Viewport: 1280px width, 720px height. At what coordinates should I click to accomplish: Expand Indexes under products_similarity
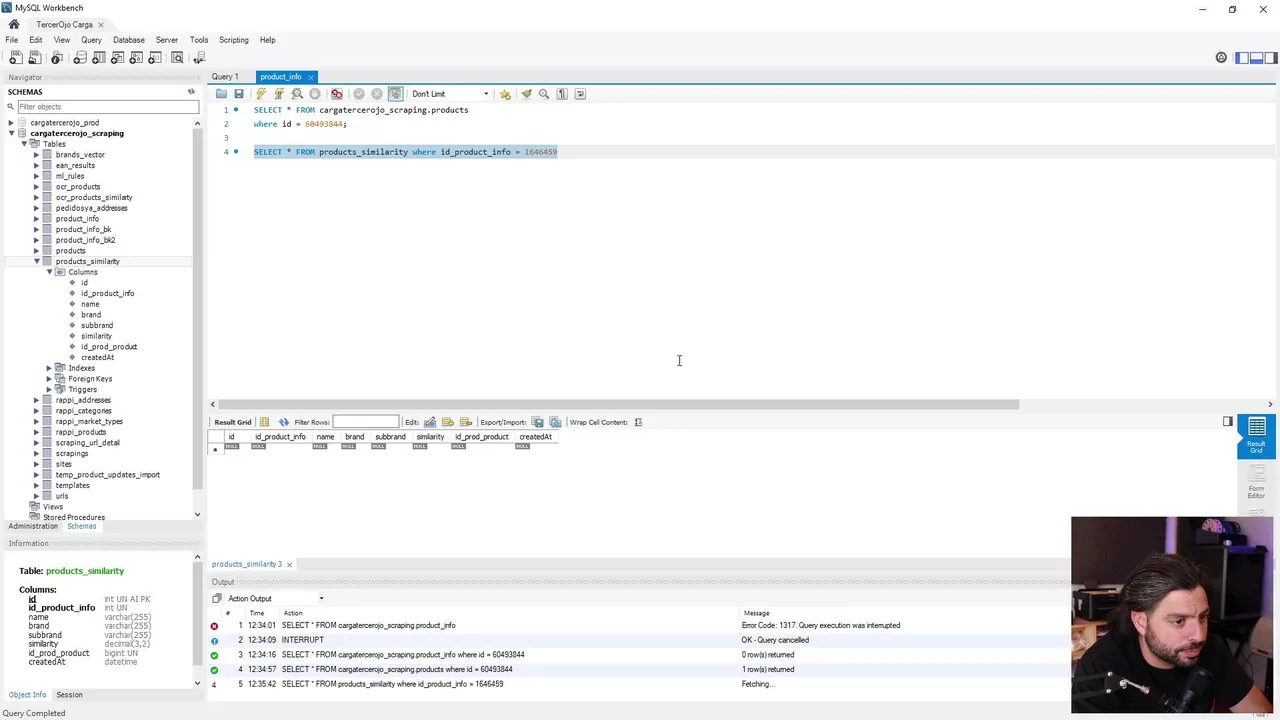[49, 368]
